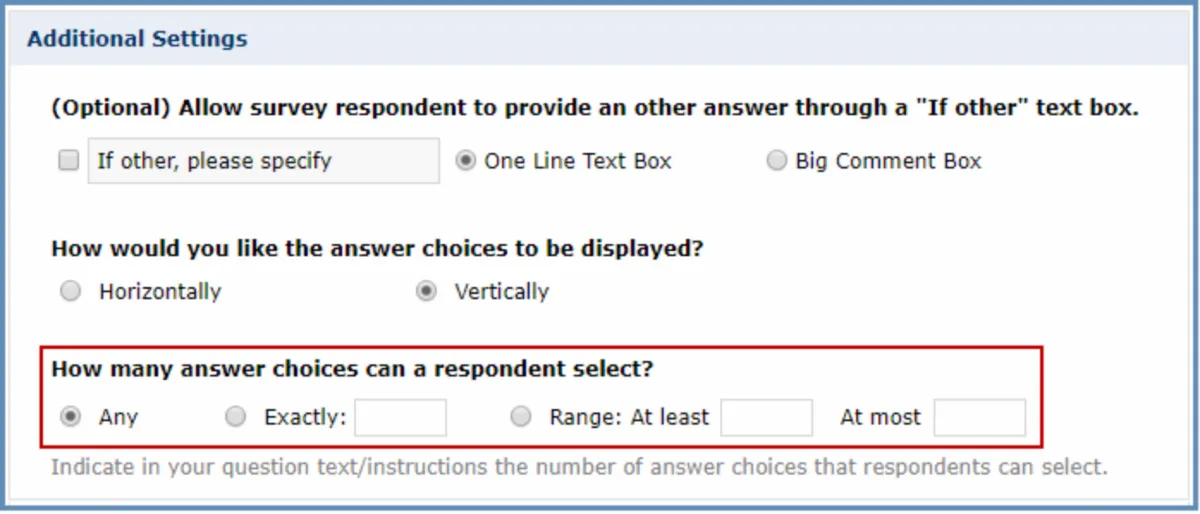Image resolution: width=1200 pixels, height=514 pixels.
Task: Click the "How many answer choices" question heading
Action: point(352,369)
